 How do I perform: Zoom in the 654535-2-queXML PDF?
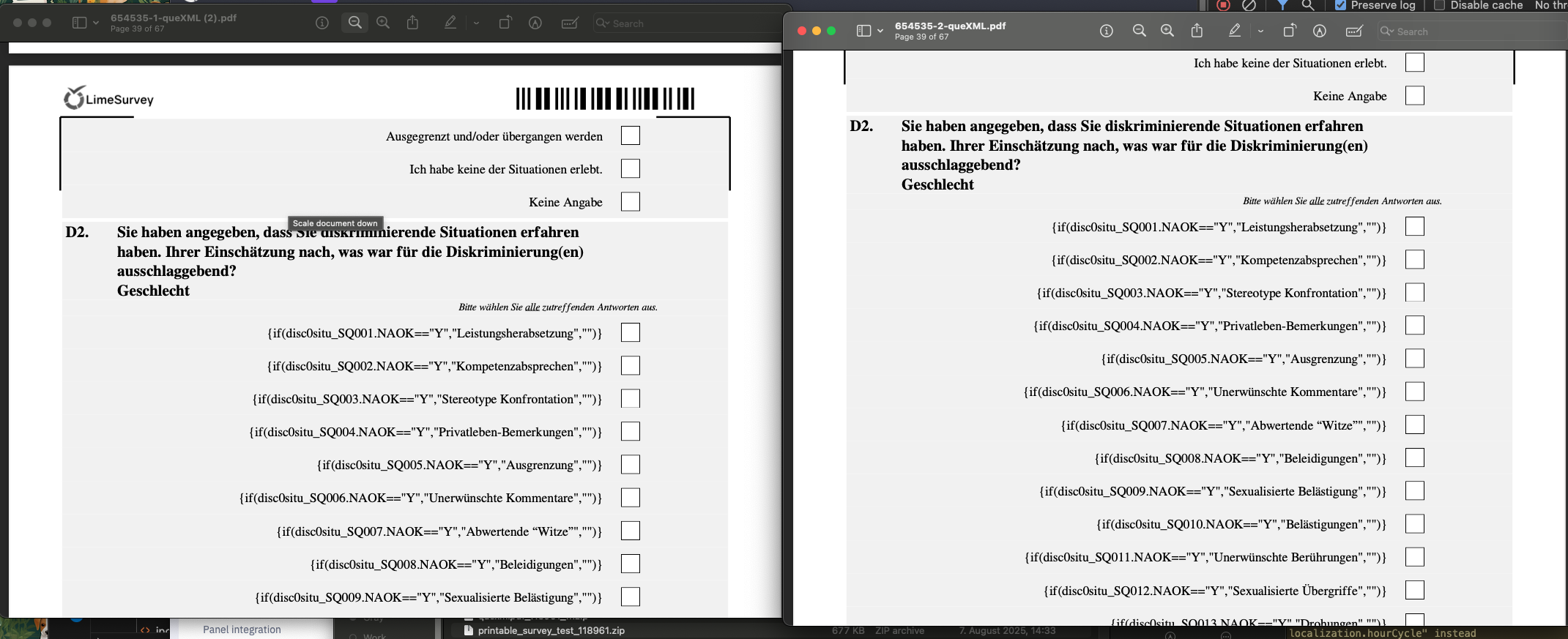1167,31
